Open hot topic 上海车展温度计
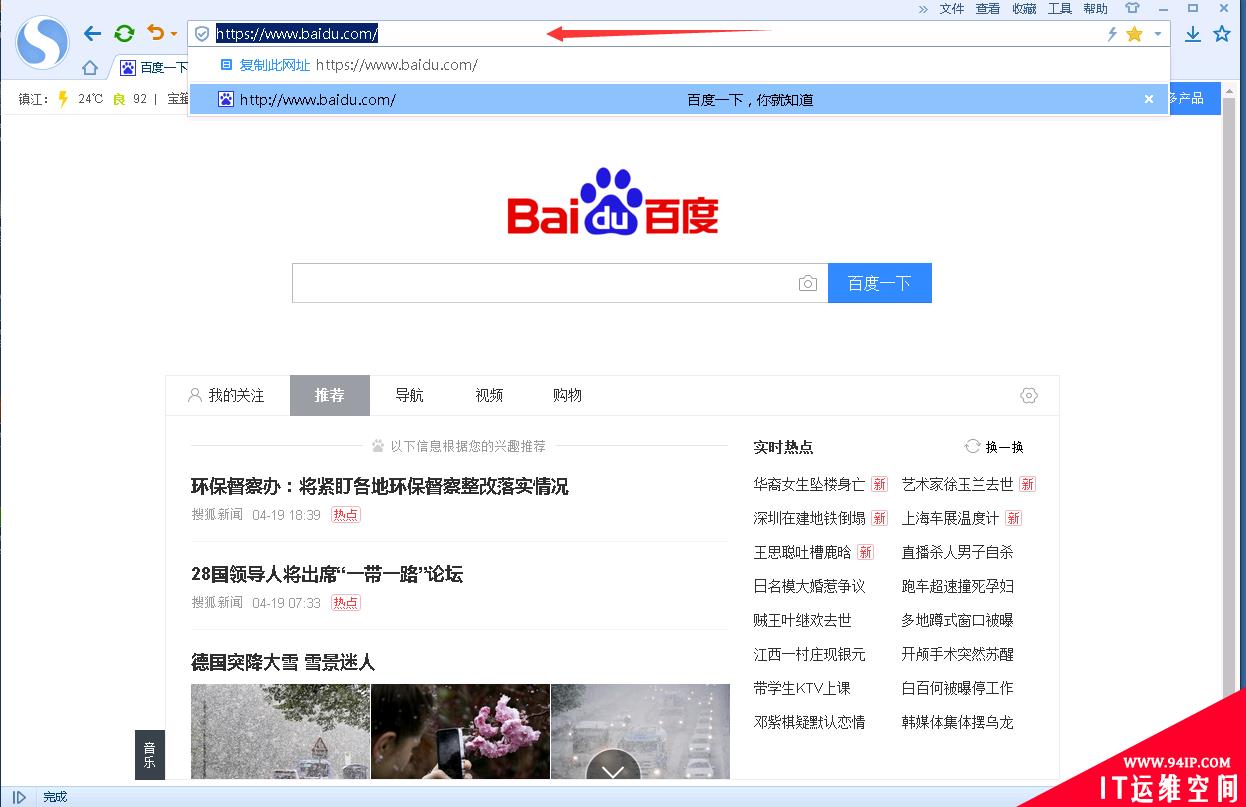This screenshot has height=807, width=1246. coord(950,518)
